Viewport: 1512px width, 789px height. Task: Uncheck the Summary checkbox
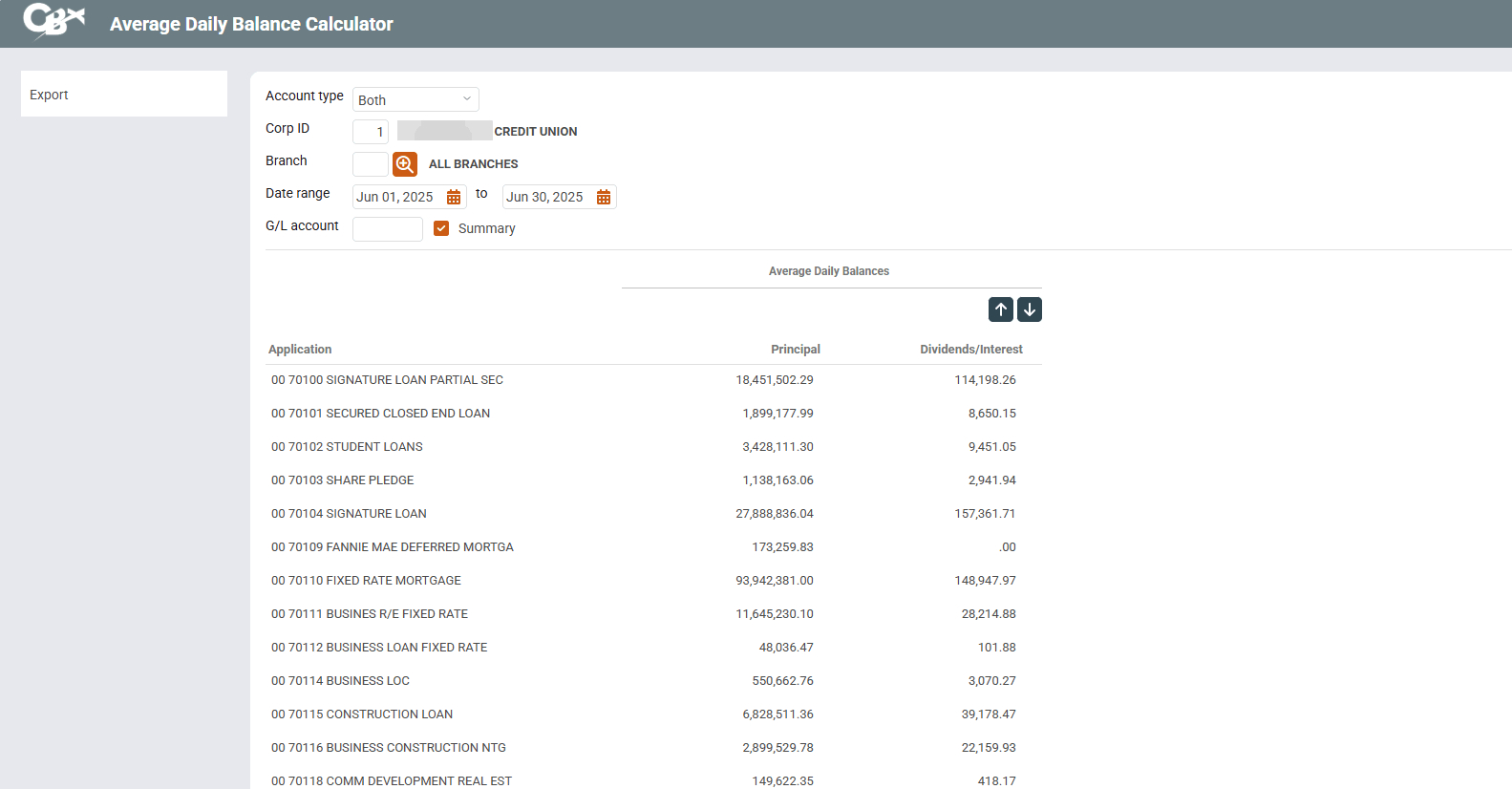tap(441, 228)
